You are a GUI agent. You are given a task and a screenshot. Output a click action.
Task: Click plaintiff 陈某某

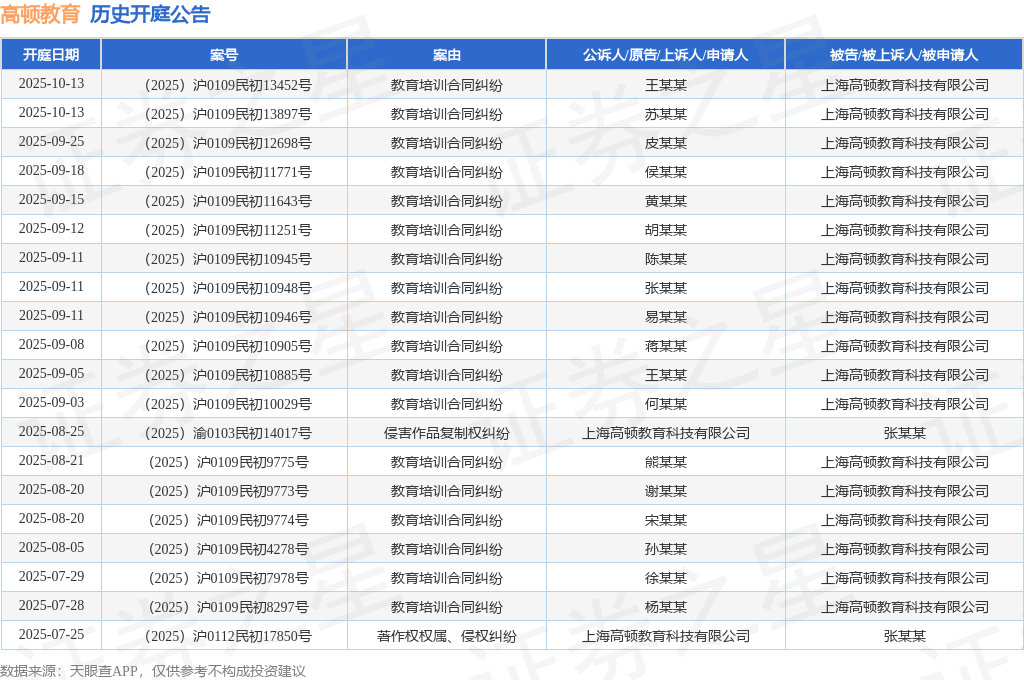(665, 259)
